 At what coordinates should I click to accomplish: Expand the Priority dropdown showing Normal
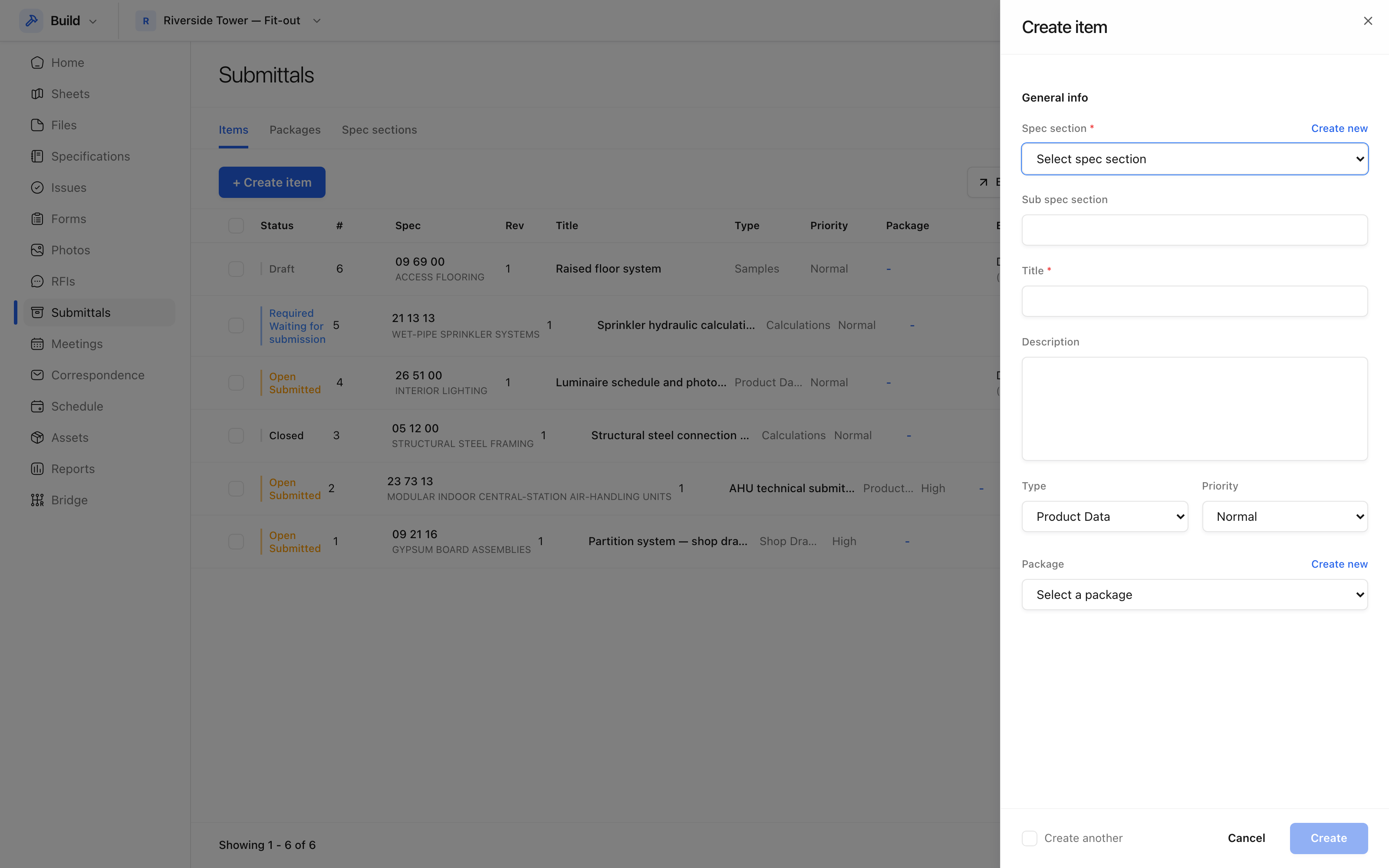[1284, 516]
